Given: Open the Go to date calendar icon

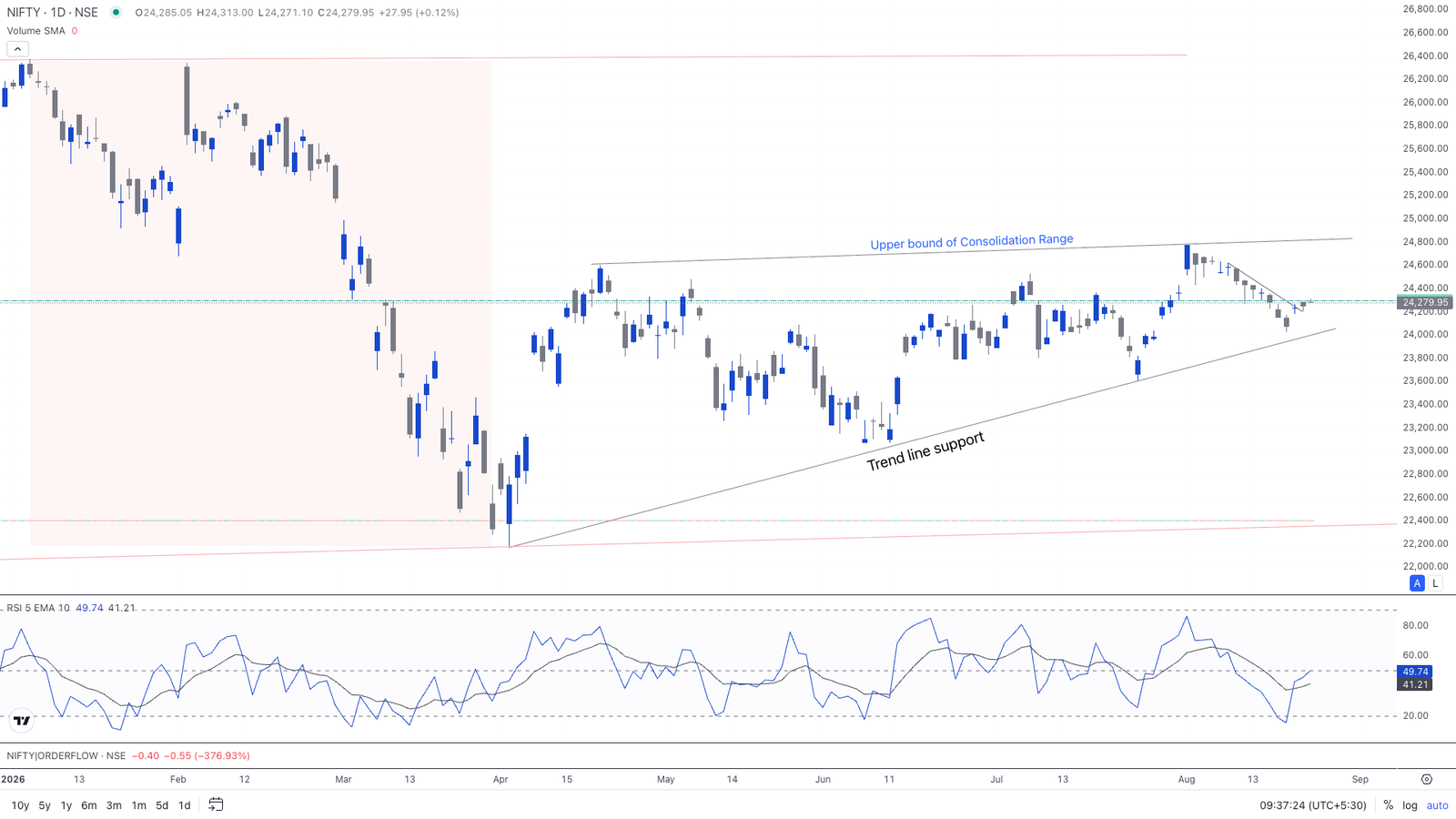Looking at the screenshot, I should 216,804.
